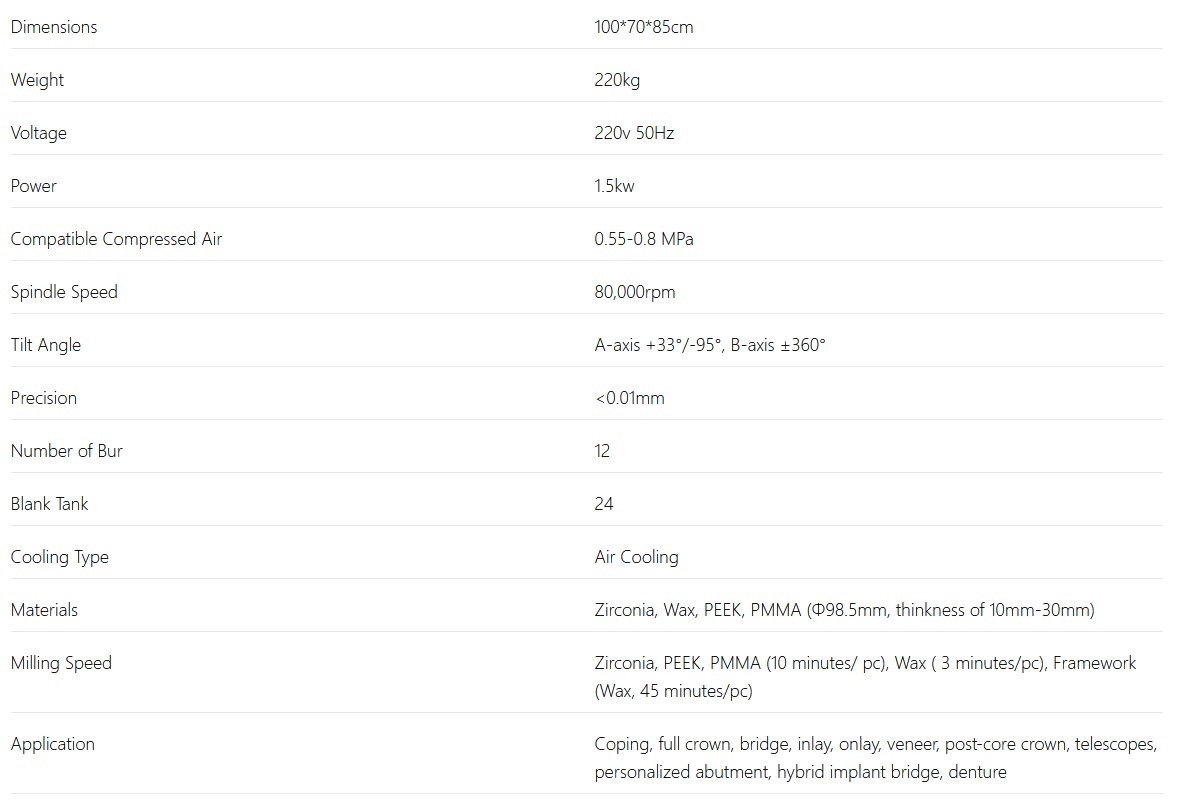
Task: Click the Zirconia, Wax, PEEK materials text
Action: coord(844,610)
